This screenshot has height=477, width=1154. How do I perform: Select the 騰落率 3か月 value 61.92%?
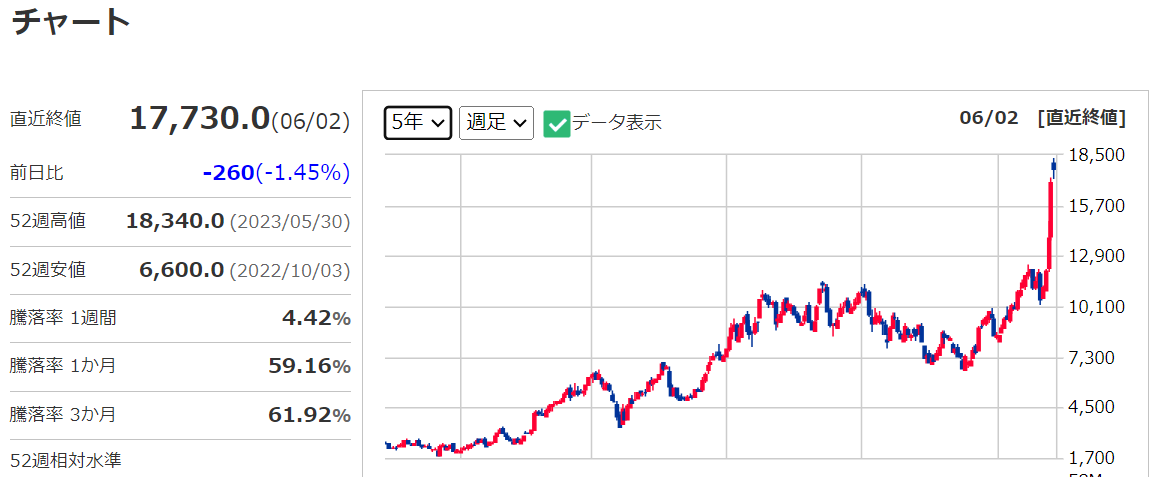tap(309, 414)
